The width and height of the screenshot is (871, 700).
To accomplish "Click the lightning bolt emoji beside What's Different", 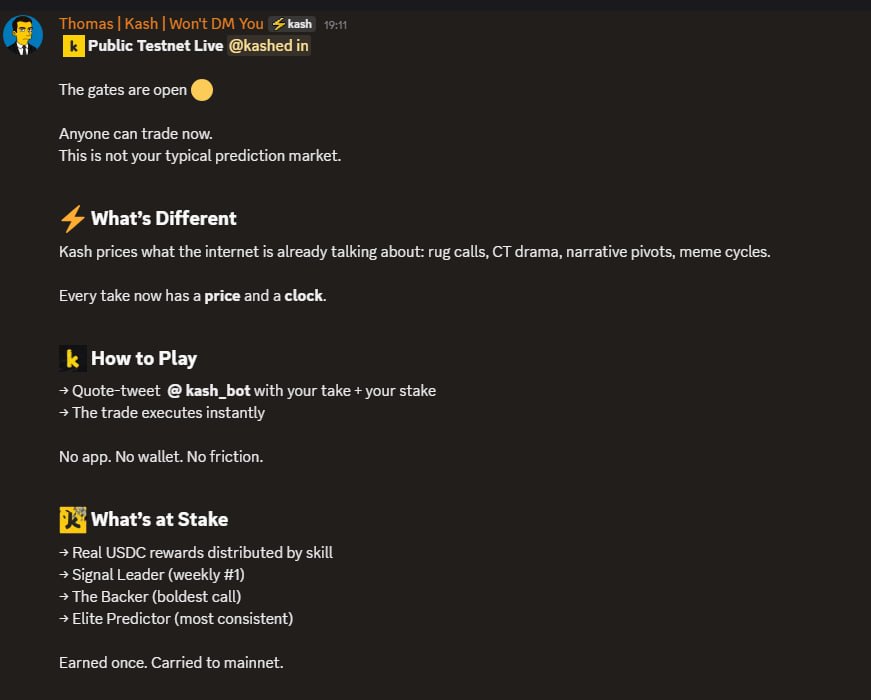I will point(73,218).
